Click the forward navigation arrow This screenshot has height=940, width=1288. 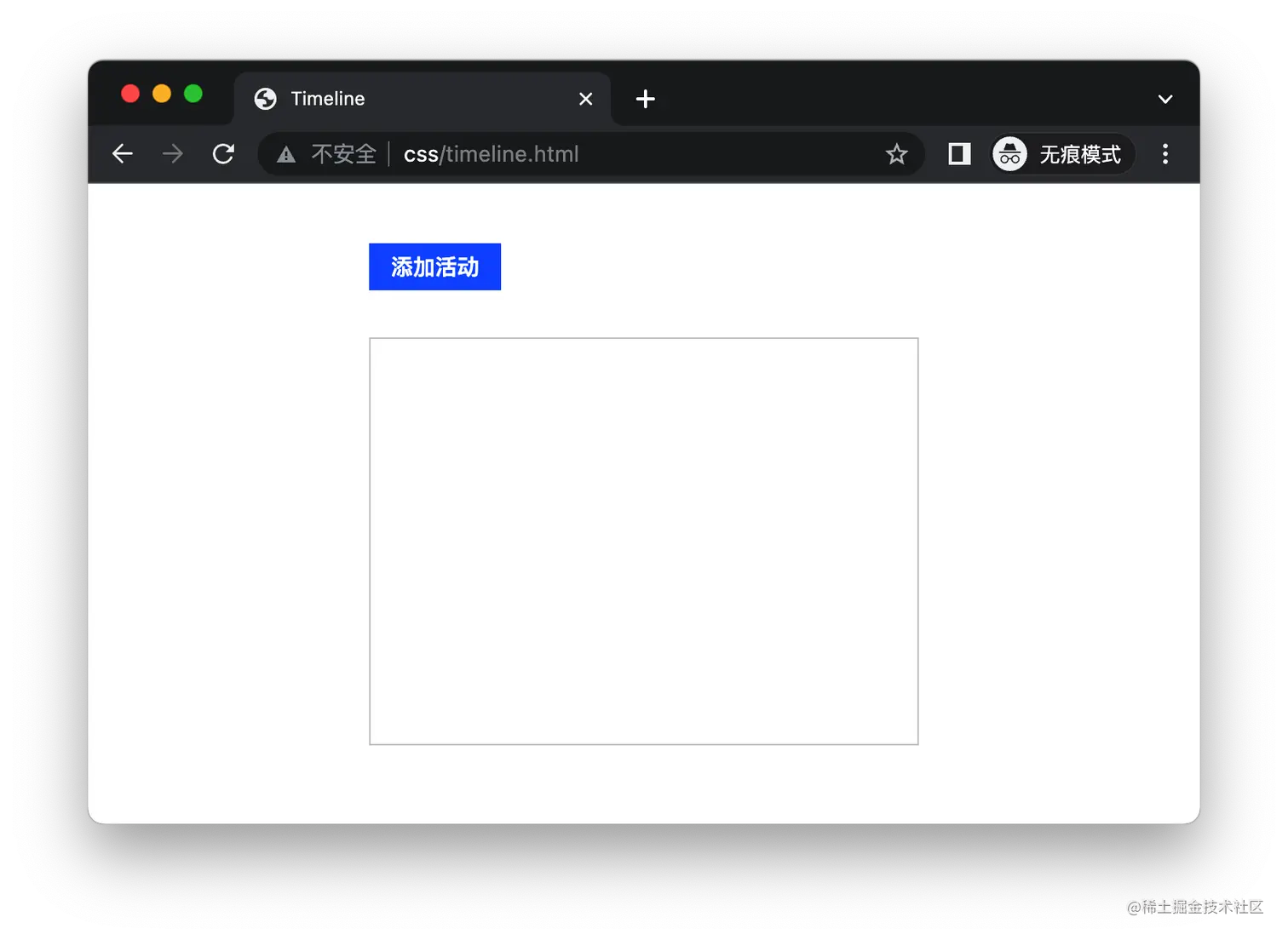(x=172, y=154)
